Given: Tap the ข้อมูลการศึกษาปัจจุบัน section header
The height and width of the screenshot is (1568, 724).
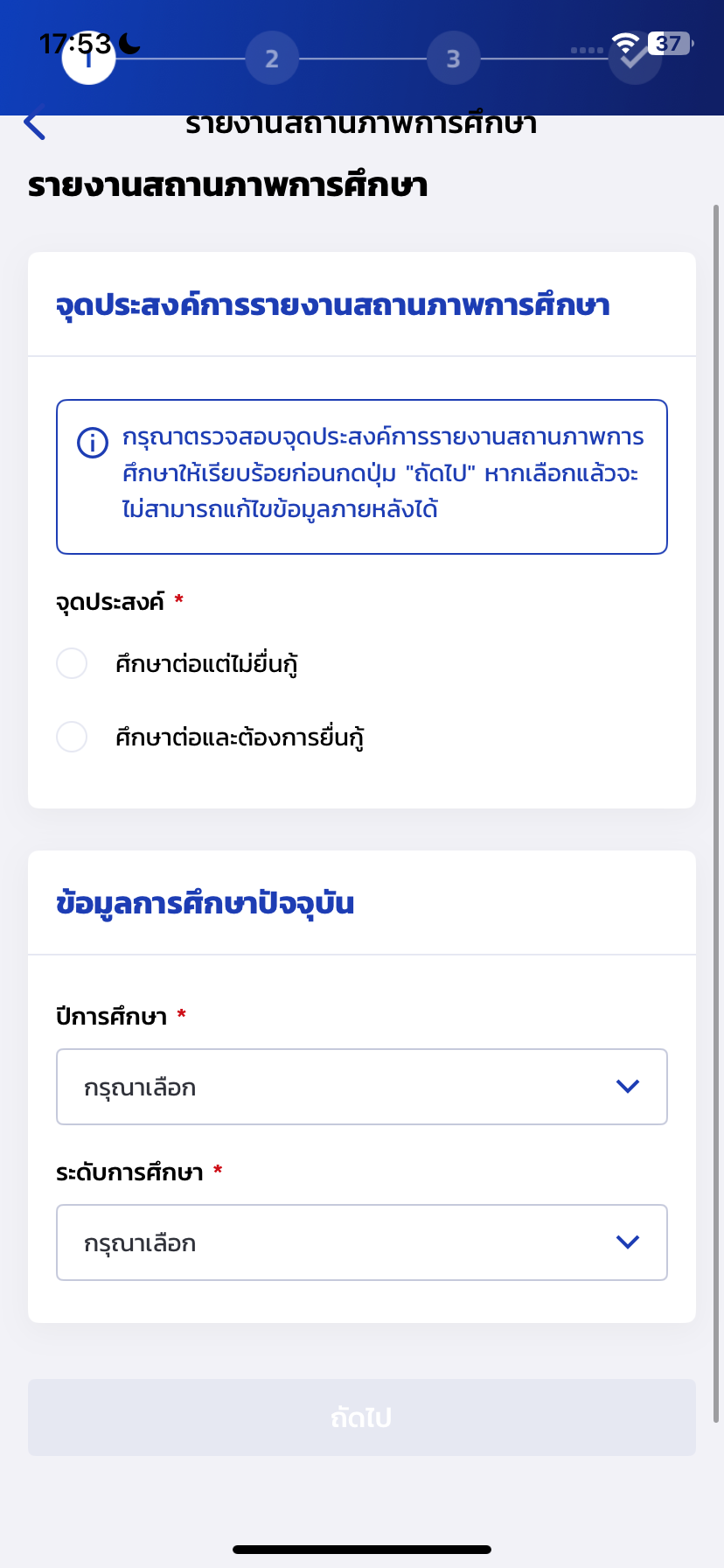Looking at the screenshot, I should [205, 903].
